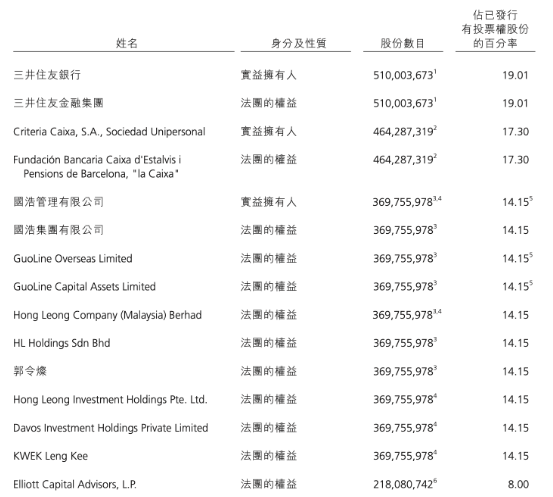Click 369,755,978 in GuoLine Overseas row
The height and width of the screenshot is (497, 553).
(x=403, y=259)
